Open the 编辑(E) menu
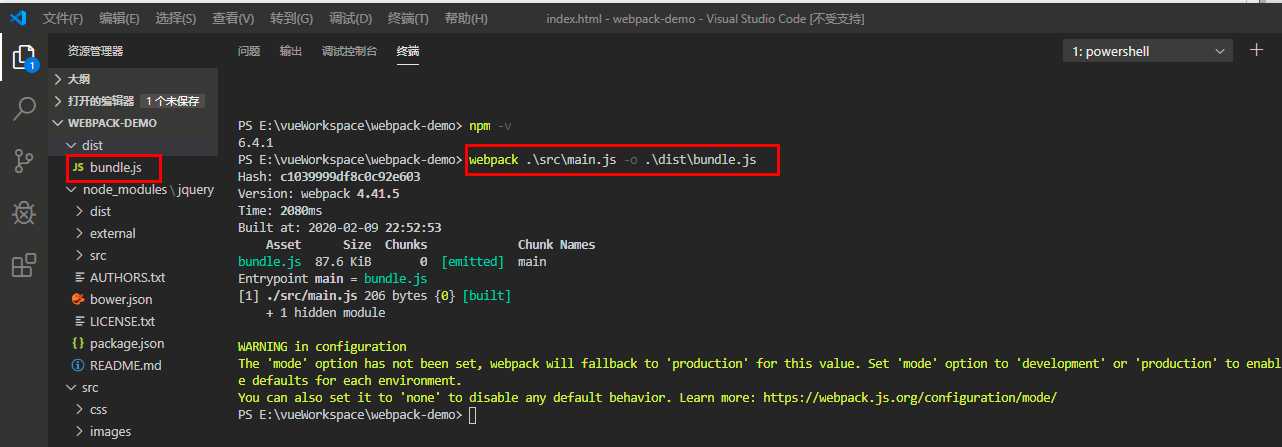1282x447 pixels. pos(120,19)
